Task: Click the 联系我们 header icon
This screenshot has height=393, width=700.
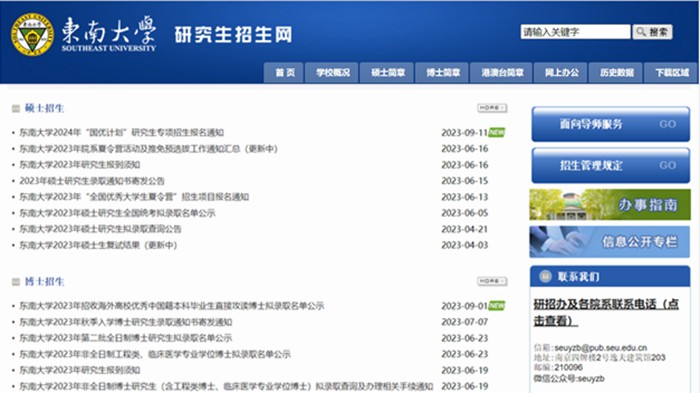Action: (545, 276)
